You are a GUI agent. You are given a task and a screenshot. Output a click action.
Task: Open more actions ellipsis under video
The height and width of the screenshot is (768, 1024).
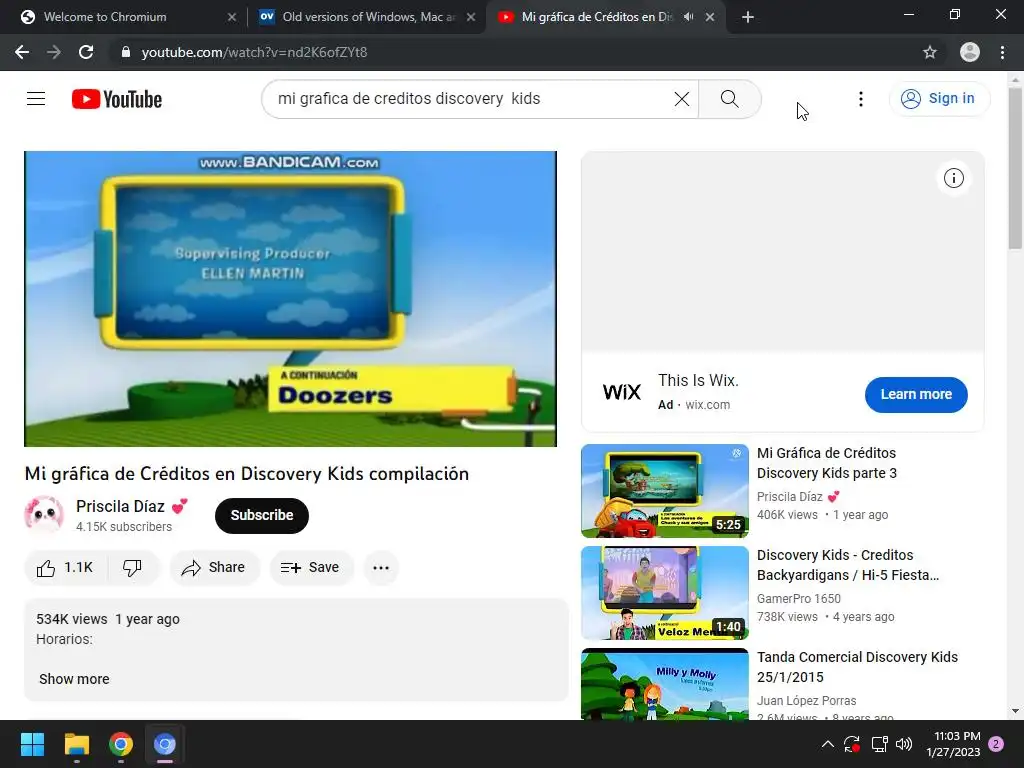click(x=381, y=568)
